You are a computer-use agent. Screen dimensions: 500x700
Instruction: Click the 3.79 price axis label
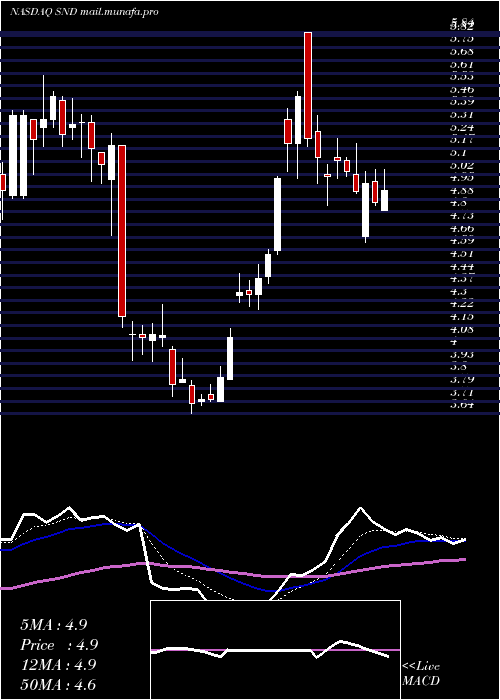pos(462,380)
